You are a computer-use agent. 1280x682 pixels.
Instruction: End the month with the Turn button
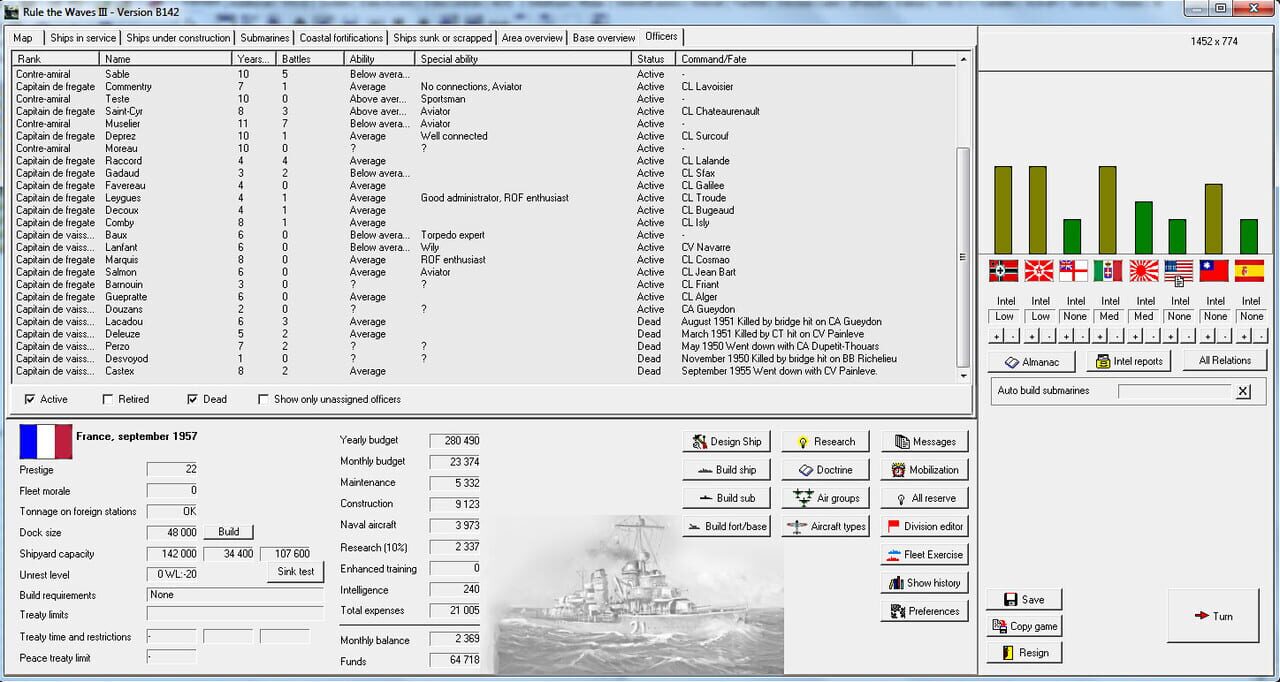1213,616
